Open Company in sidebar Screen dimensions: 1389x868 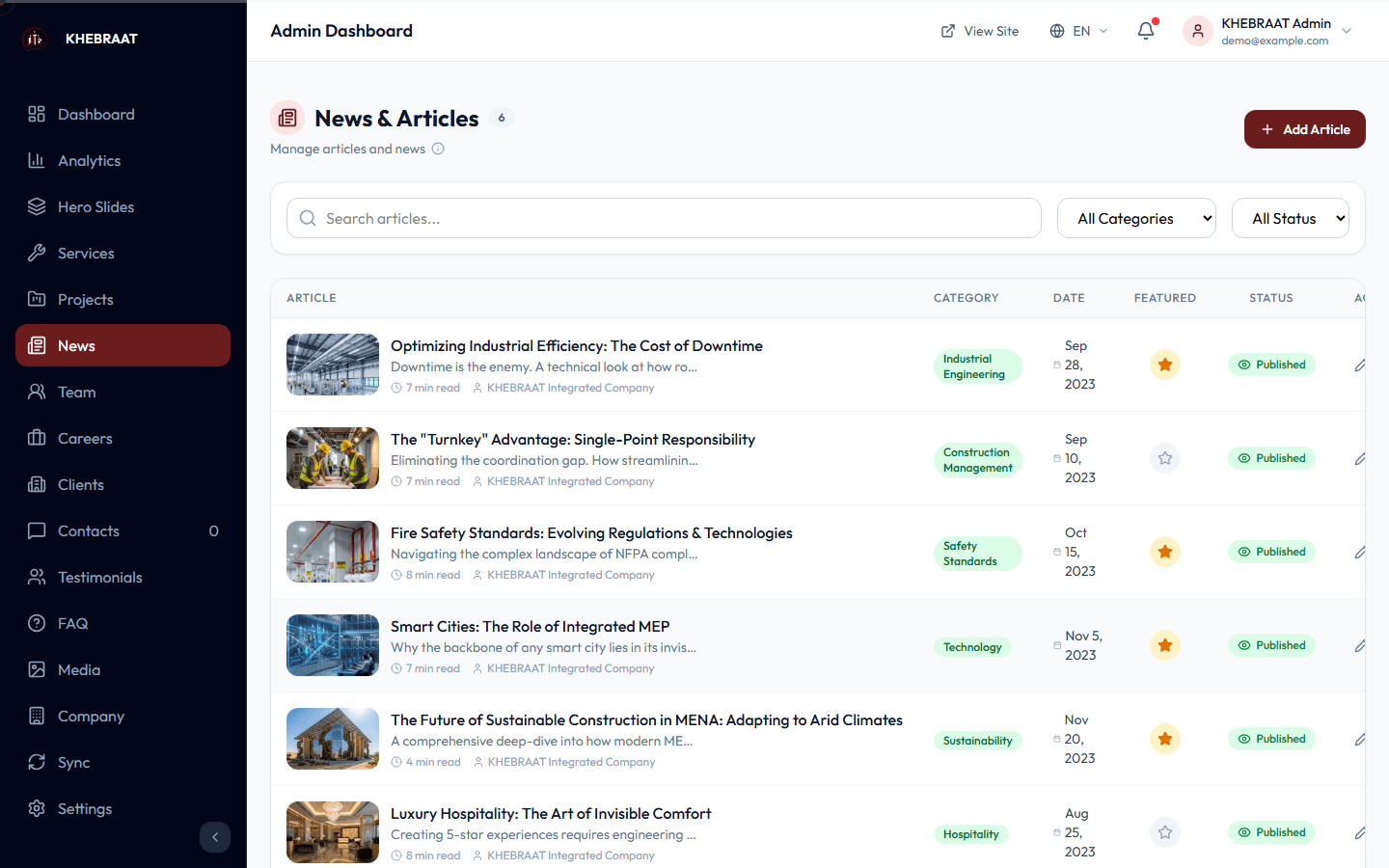[123, 716]
